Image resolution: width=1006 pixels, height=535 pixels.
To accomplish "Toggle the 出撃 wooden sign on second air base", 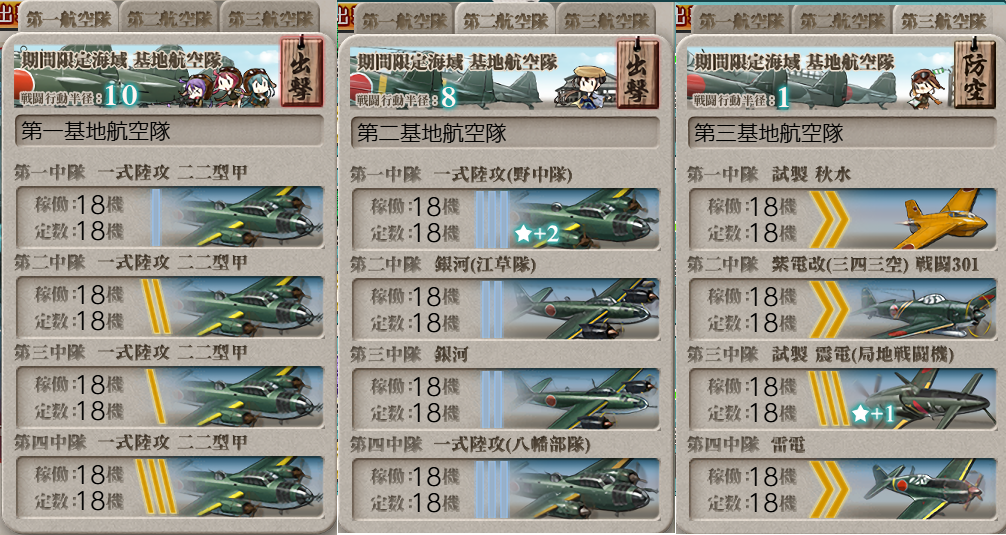I will point(638,74).
